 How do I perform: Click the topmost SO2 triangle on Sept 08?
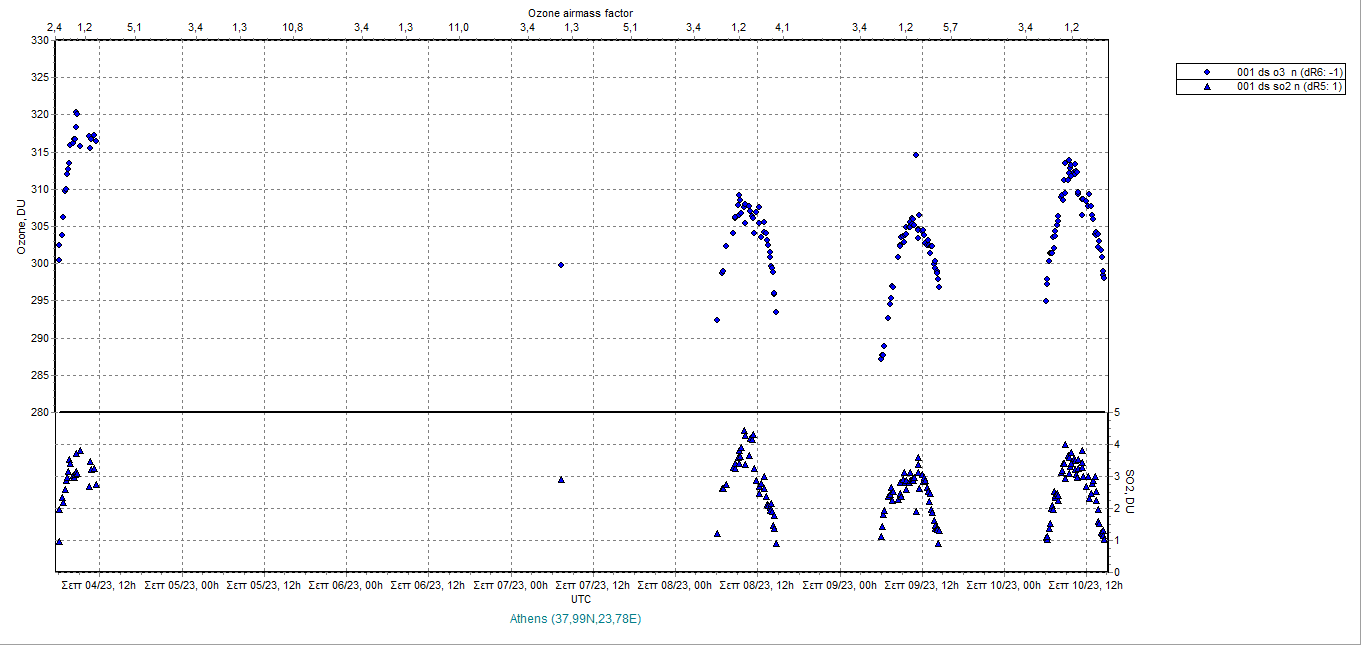click(x=744, y=431)
